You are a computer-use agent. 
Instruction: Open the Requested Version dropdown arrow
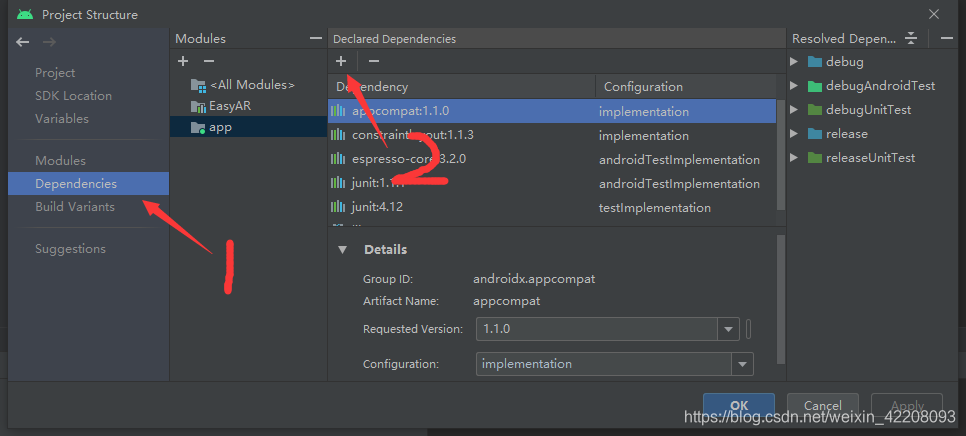point(729,329)
